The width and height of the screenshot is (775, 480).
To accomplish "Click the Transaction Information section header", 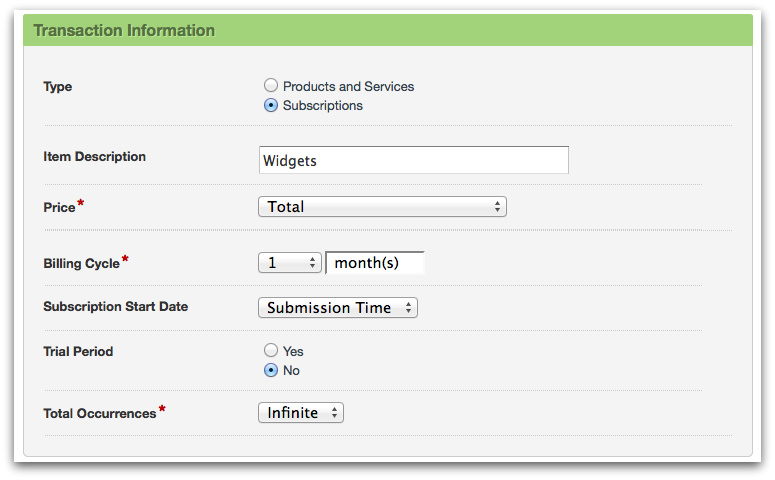I will (x=125, y=30).
